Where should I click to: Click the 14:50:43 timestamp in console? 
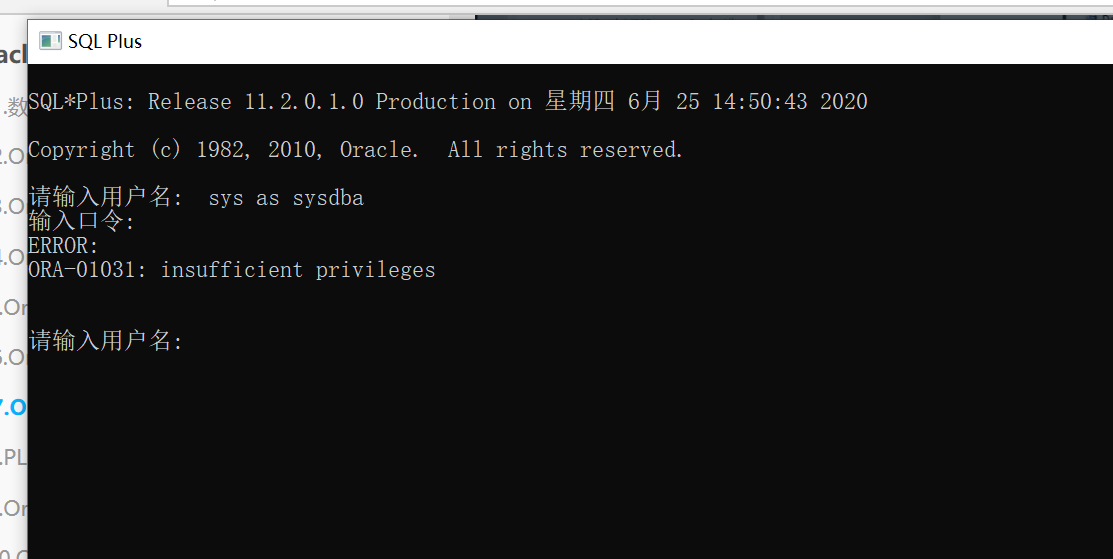[760, 101]
